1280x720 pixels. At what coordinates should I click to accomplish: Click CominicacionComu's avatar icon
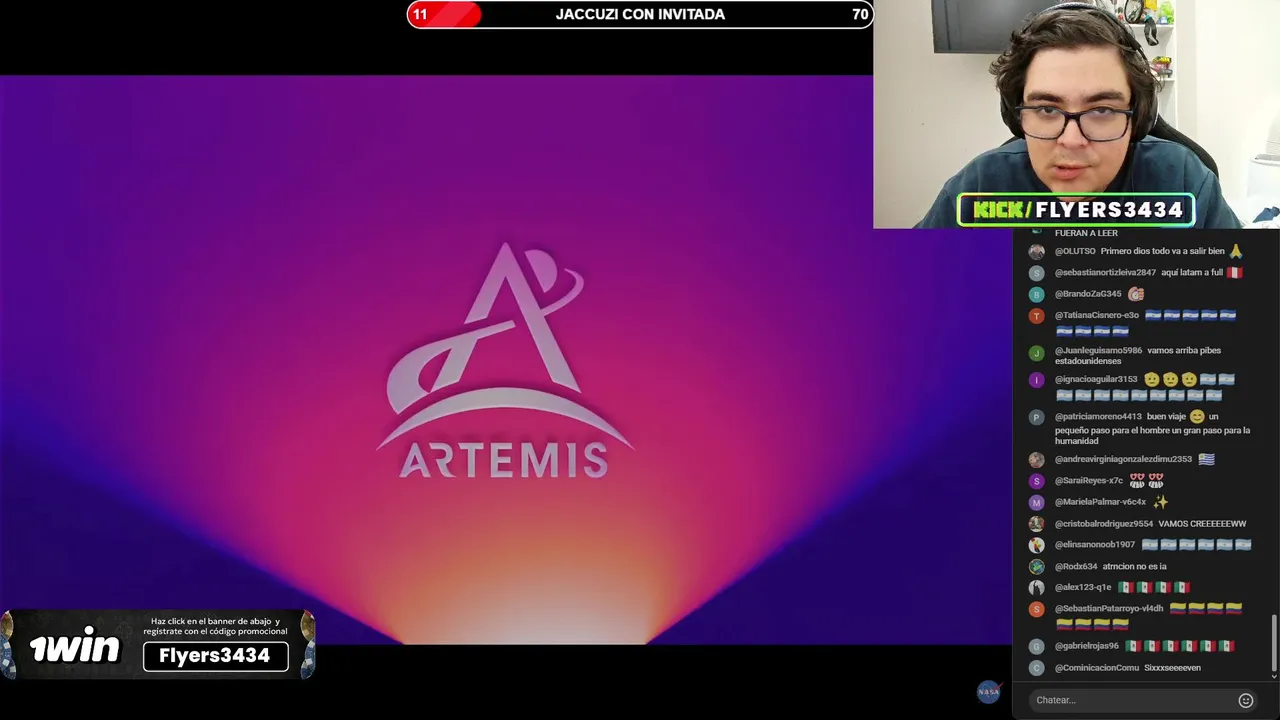1036,668
